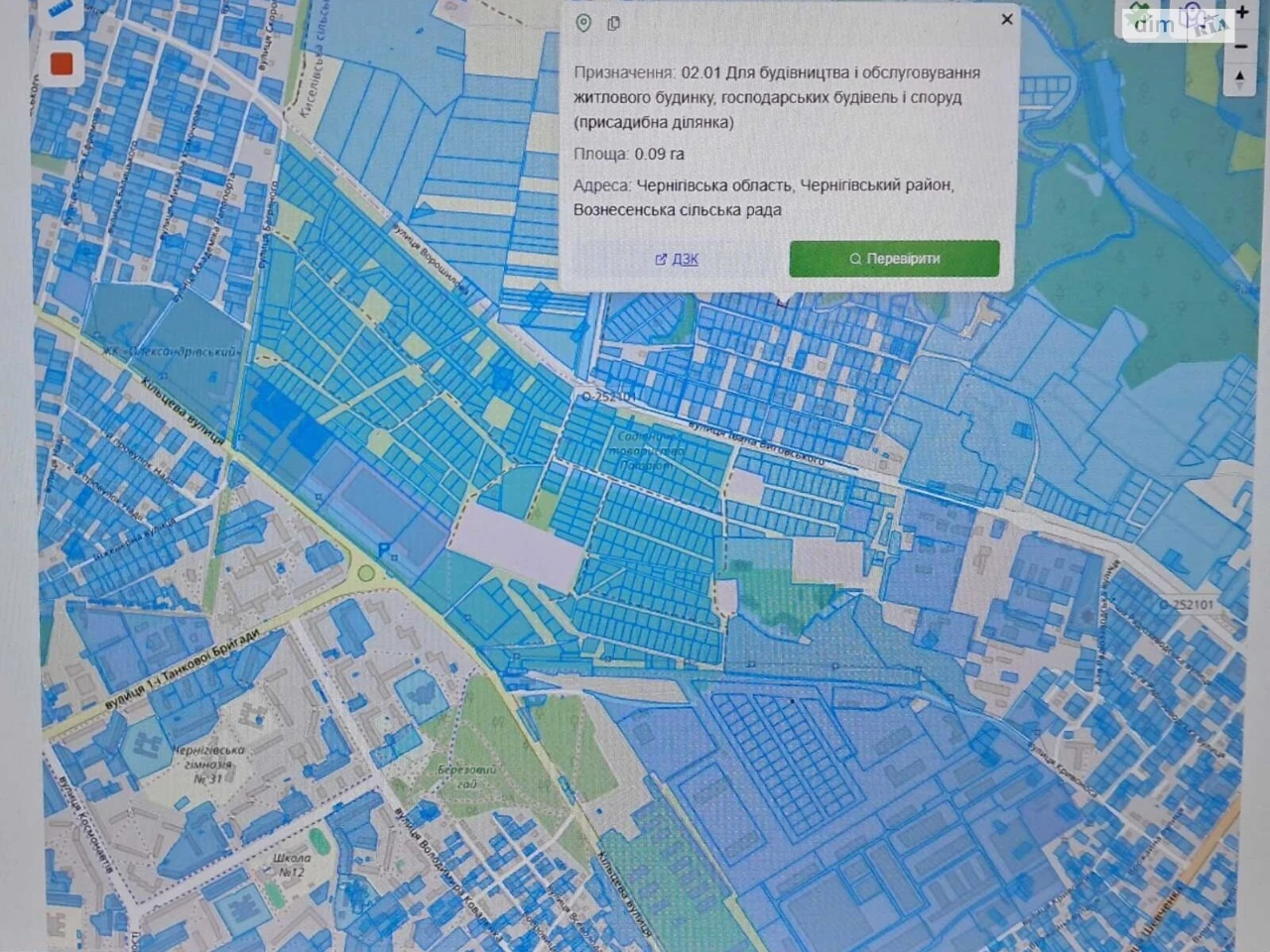The height and width of the screenshot is (952, 1270).
Task: Click the parking P marker on map
Action: [x=385, y=549]
